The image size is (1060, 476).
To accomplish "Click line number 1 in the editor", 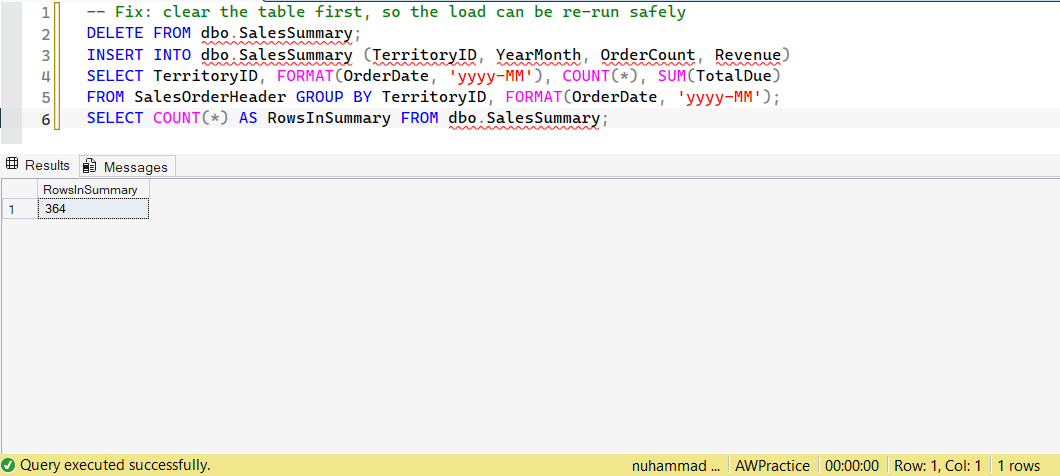I will click(45, 13).
